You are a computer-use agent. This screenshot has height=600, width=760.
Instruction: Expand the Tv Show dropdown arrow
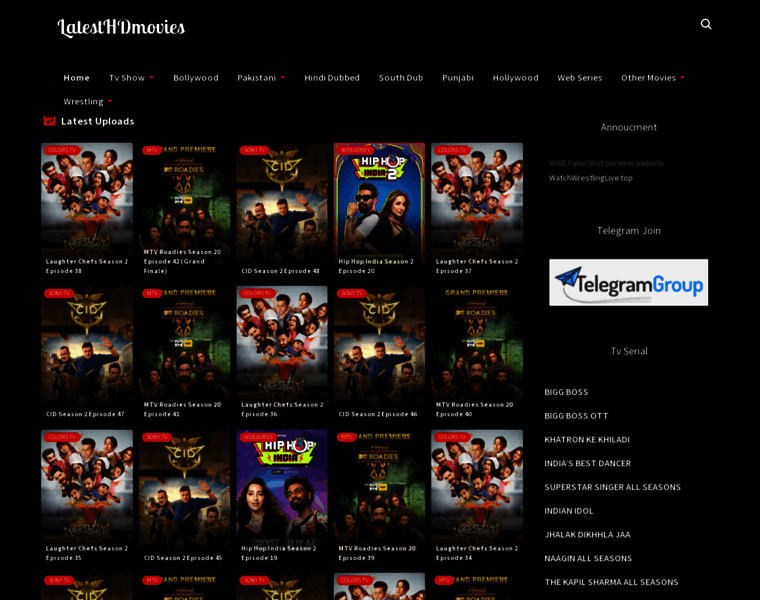point(152,78)
